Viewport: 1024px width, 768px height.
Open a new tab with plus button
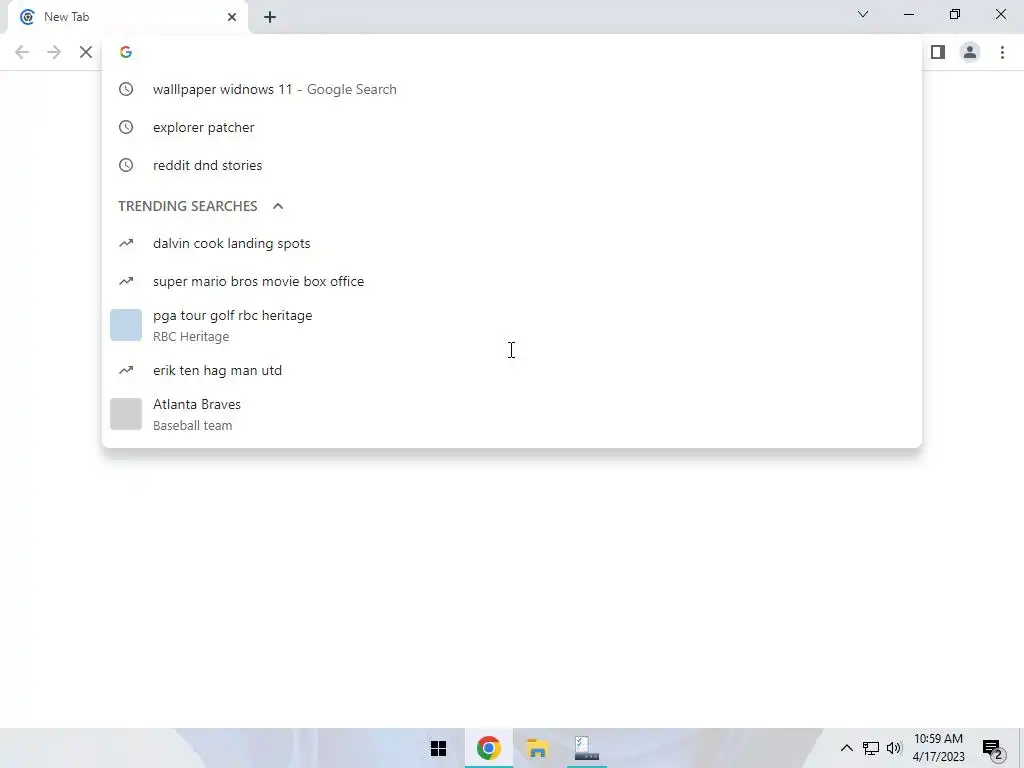click(x=270, y=17)
